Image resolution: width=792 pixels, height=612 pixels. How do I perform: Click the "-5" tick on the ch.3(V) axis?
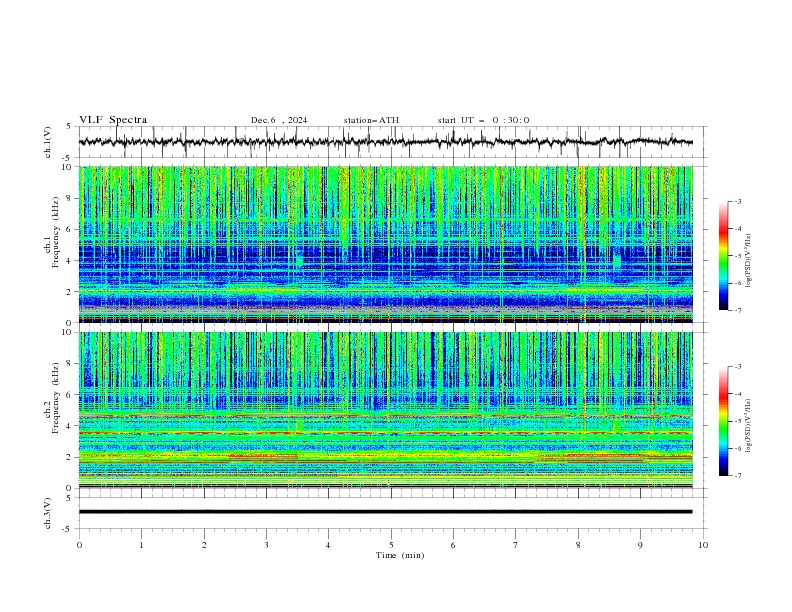pos(67,529)
